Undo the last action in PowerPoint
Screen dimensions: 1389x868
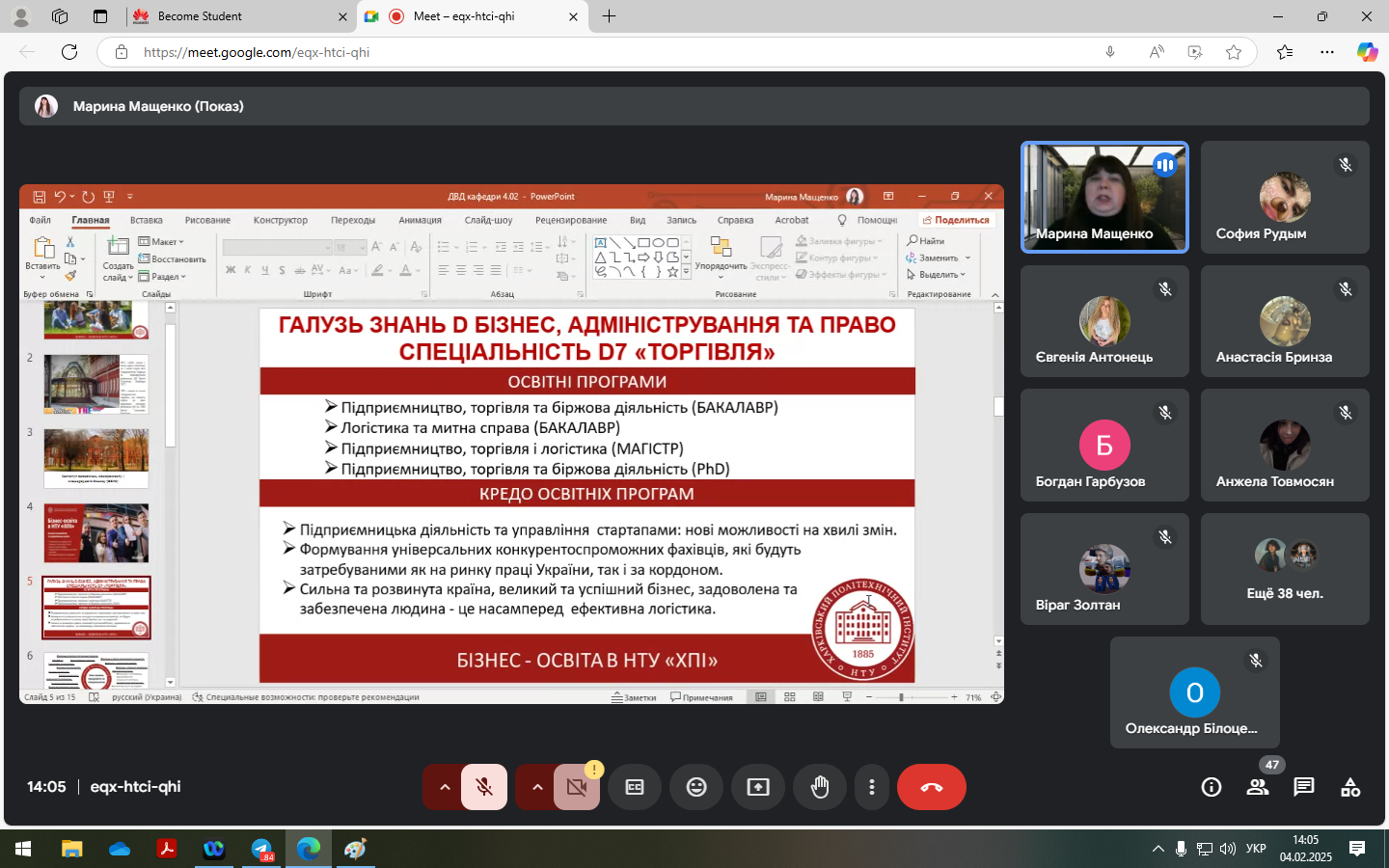pyautogui.click(x=60, y=197)
